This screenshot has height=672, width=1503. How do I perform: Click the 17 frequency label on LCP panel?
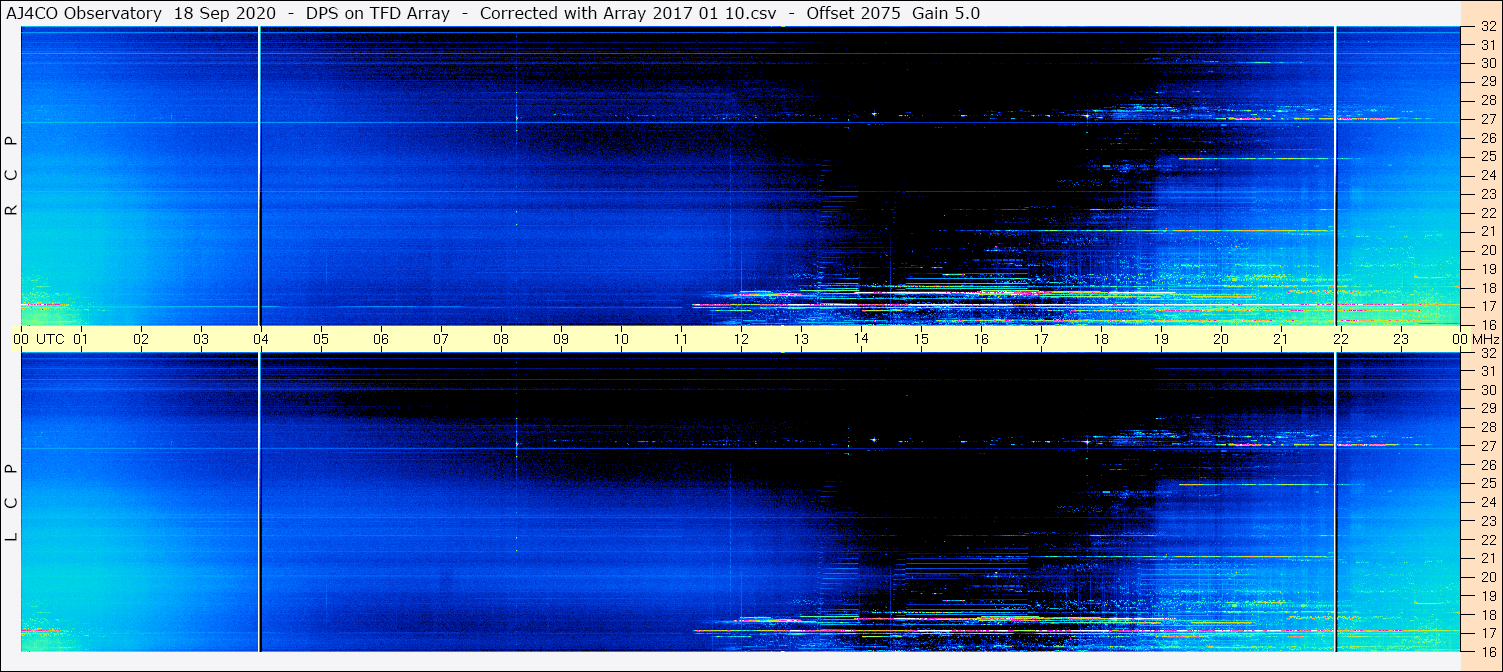click(1488, 633)
